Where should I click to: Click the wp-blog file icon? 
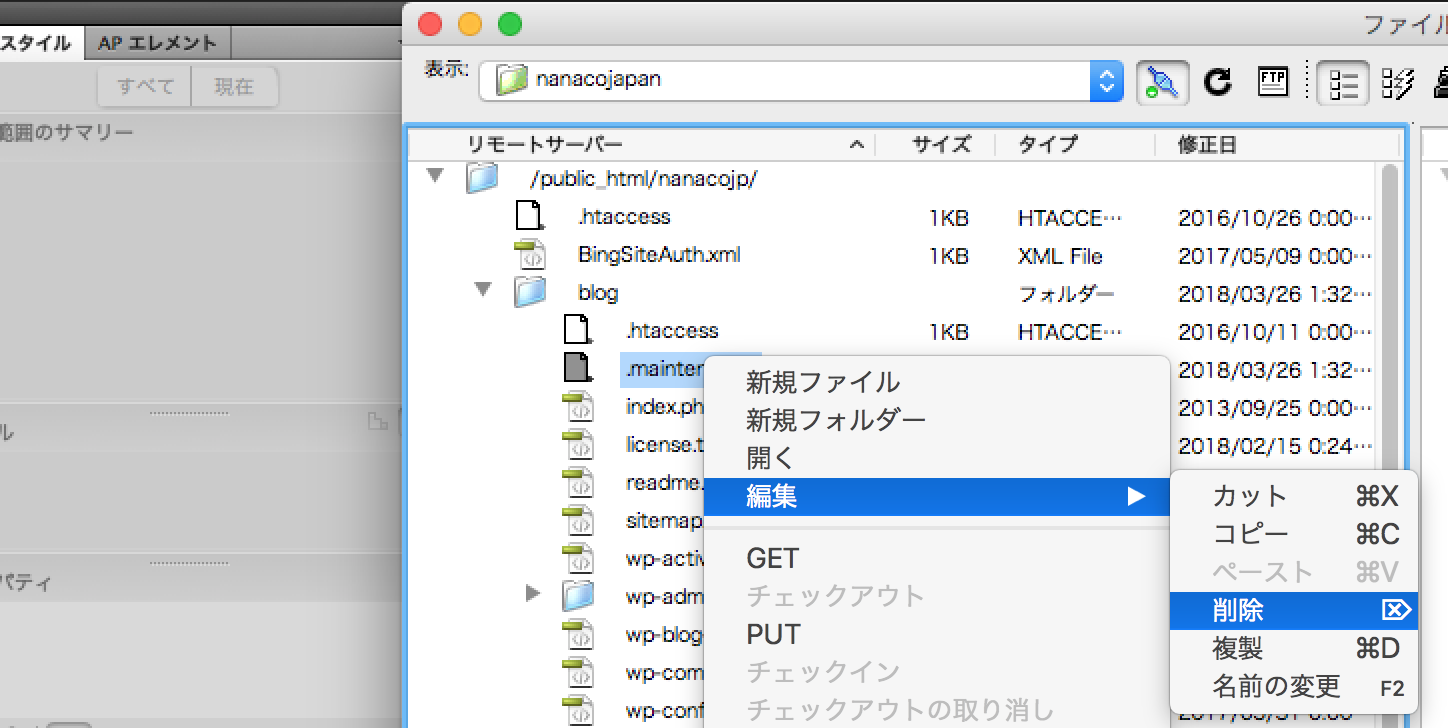point(577,635)
